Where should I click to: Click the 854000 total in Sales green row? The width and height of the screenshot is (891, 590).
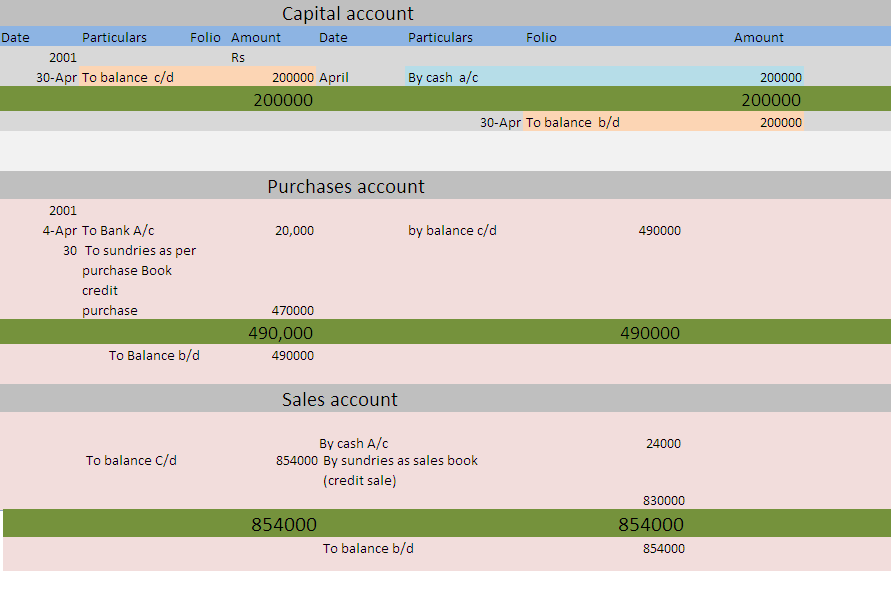tap(285, 524)
